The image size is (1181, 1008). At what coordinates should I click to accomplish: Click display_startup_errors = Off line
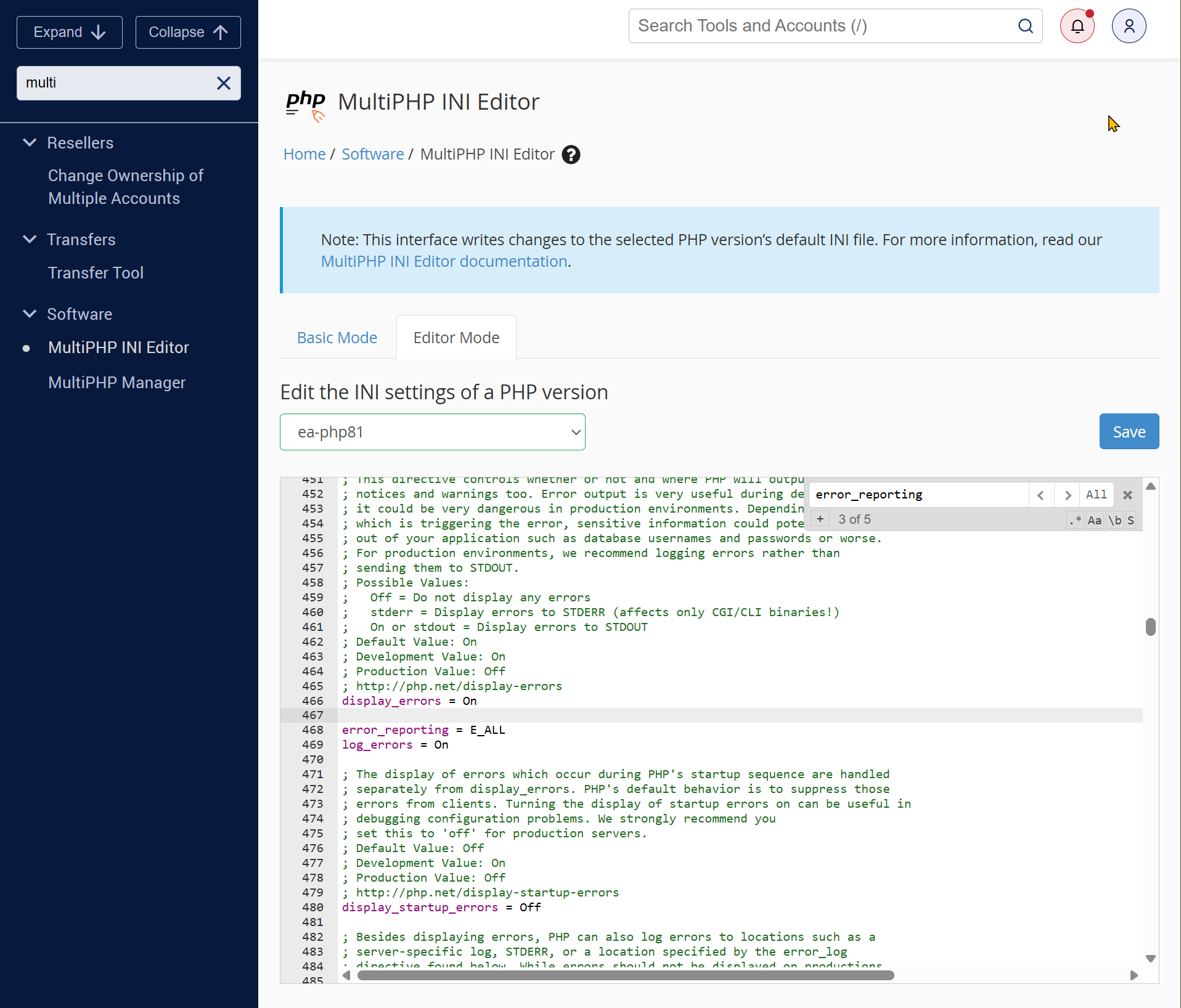point(441,908)
